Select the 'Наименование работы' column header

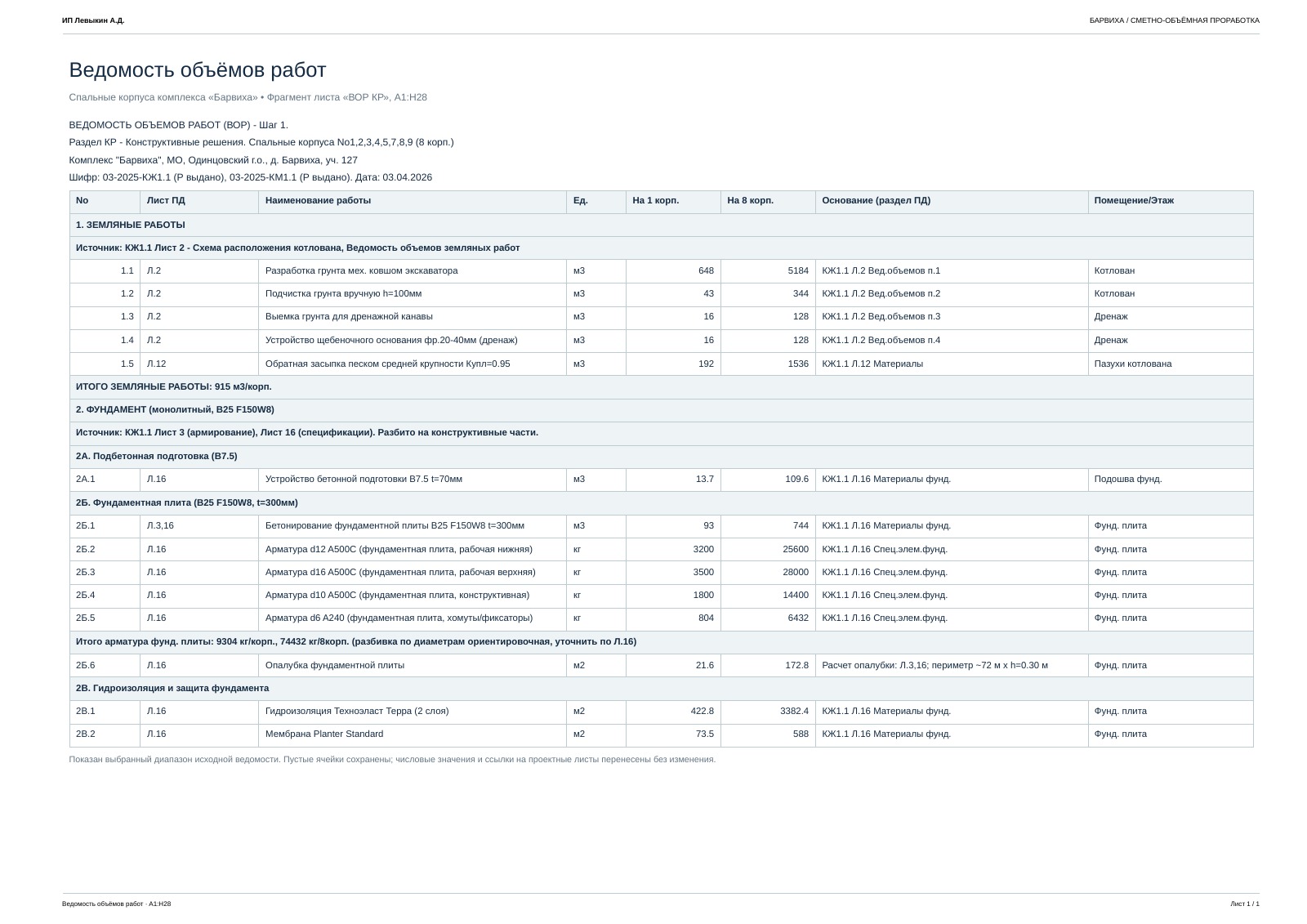(413, 202)
